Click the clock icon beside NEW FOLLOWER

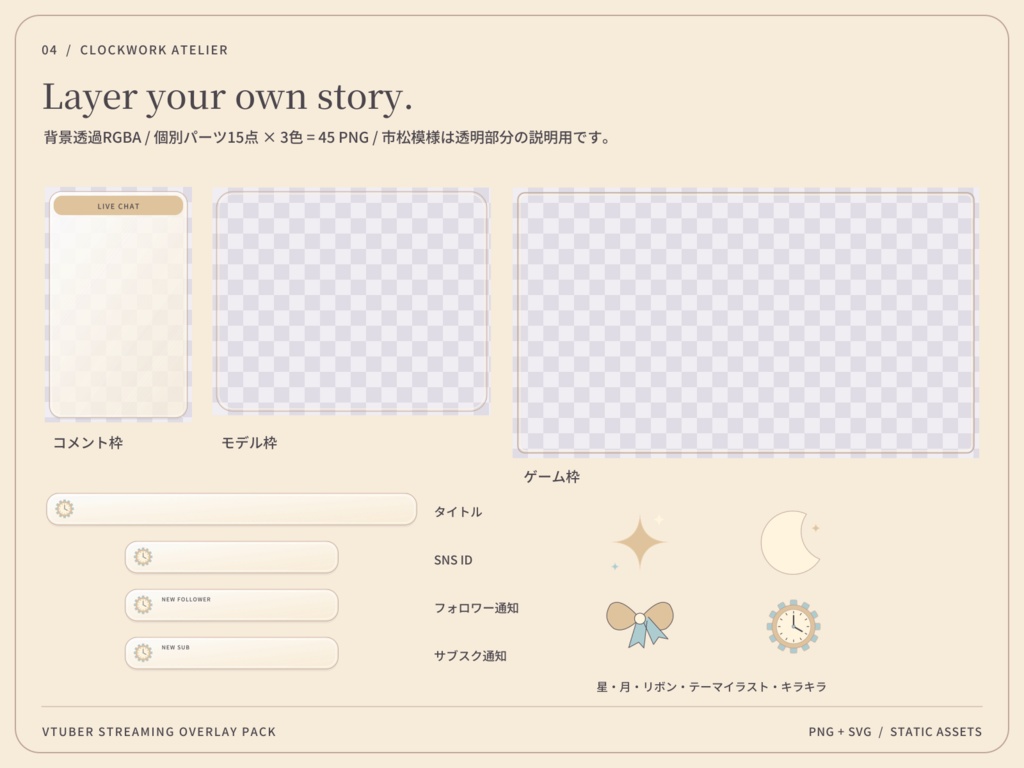click(x=143, y=605)
